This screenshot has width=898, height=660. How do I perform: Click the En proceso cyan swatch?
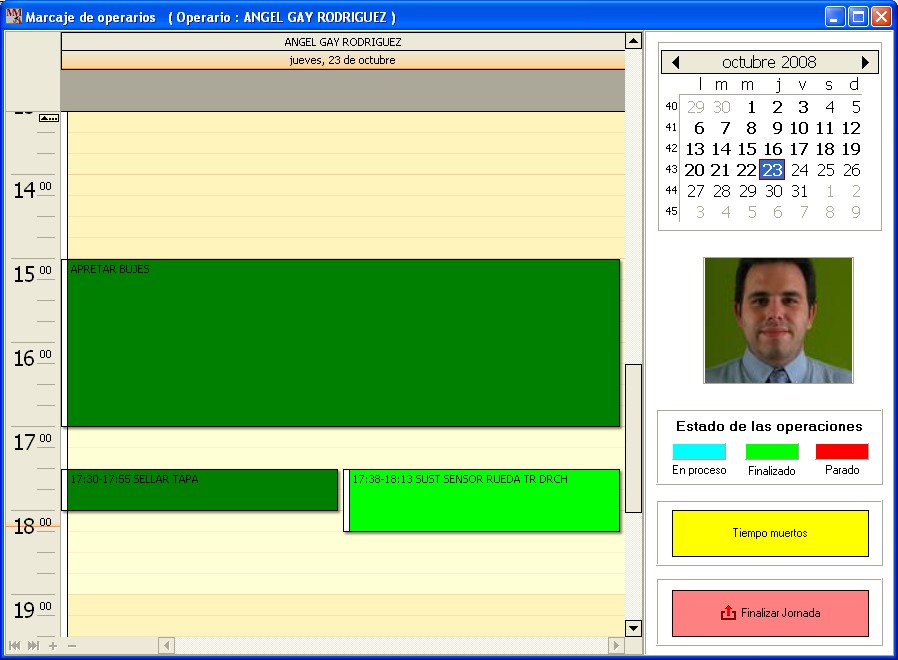click(x=699, y=451)
